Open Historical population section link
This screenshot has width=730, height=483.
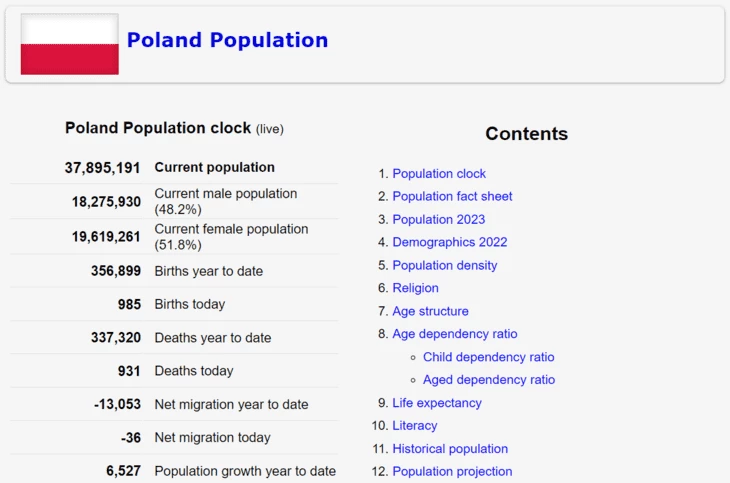coord(450,449)
